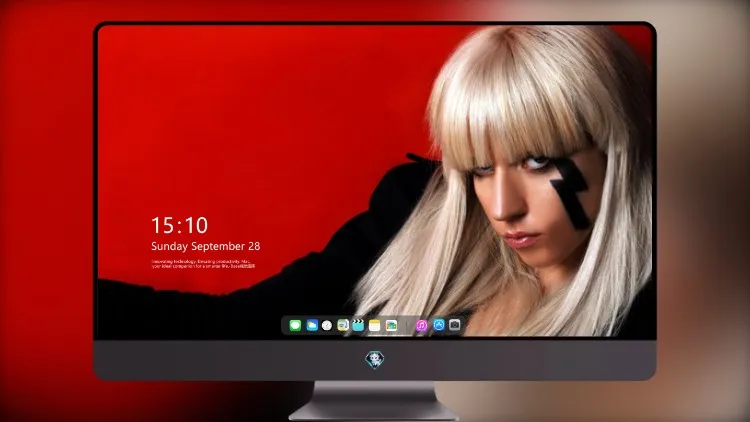Launch the Clock app from the dock

pos(327,325)
